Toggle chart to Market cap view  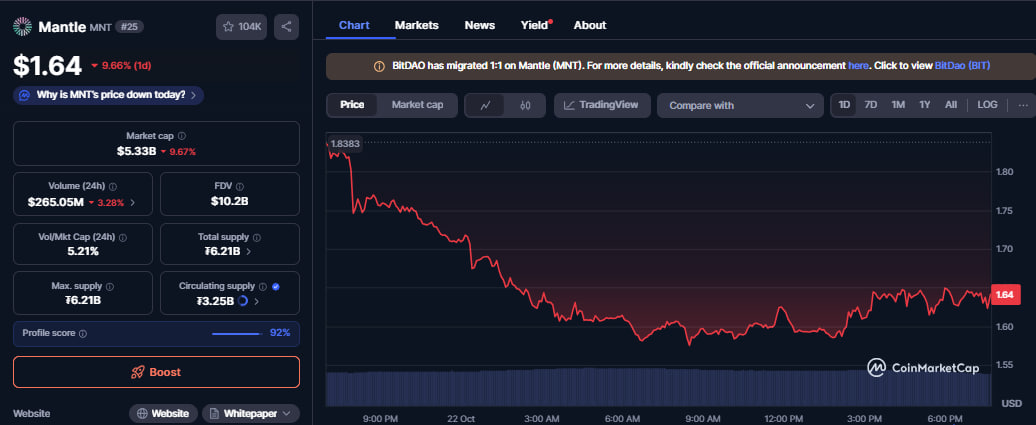417,105
